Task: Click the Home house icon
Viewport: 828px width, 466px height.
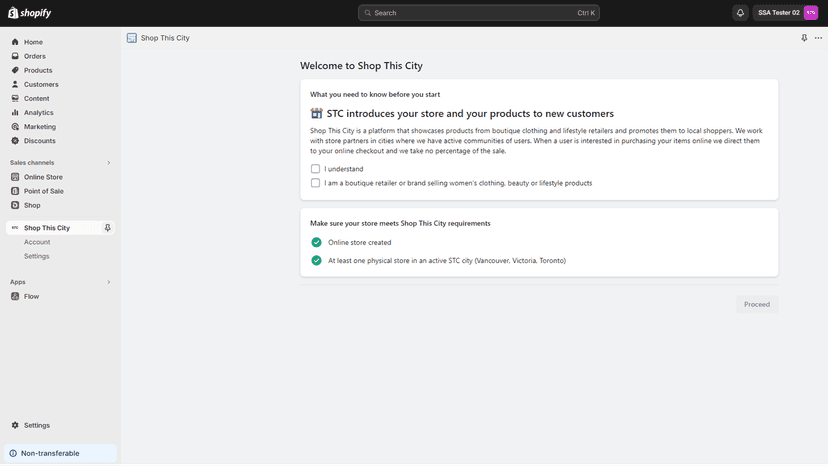Action: pos(15,42)
